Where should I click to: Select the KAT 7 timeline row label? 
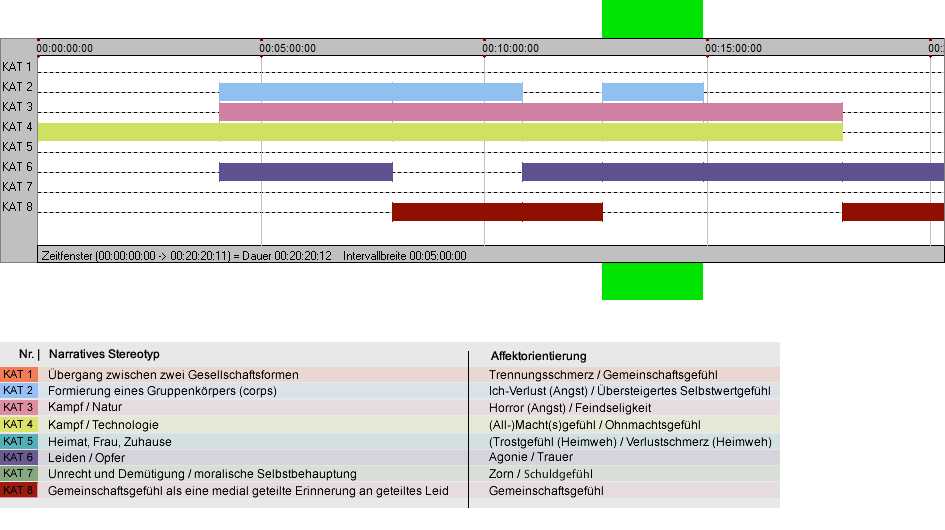pyautogui.click(x=17, y=186)
